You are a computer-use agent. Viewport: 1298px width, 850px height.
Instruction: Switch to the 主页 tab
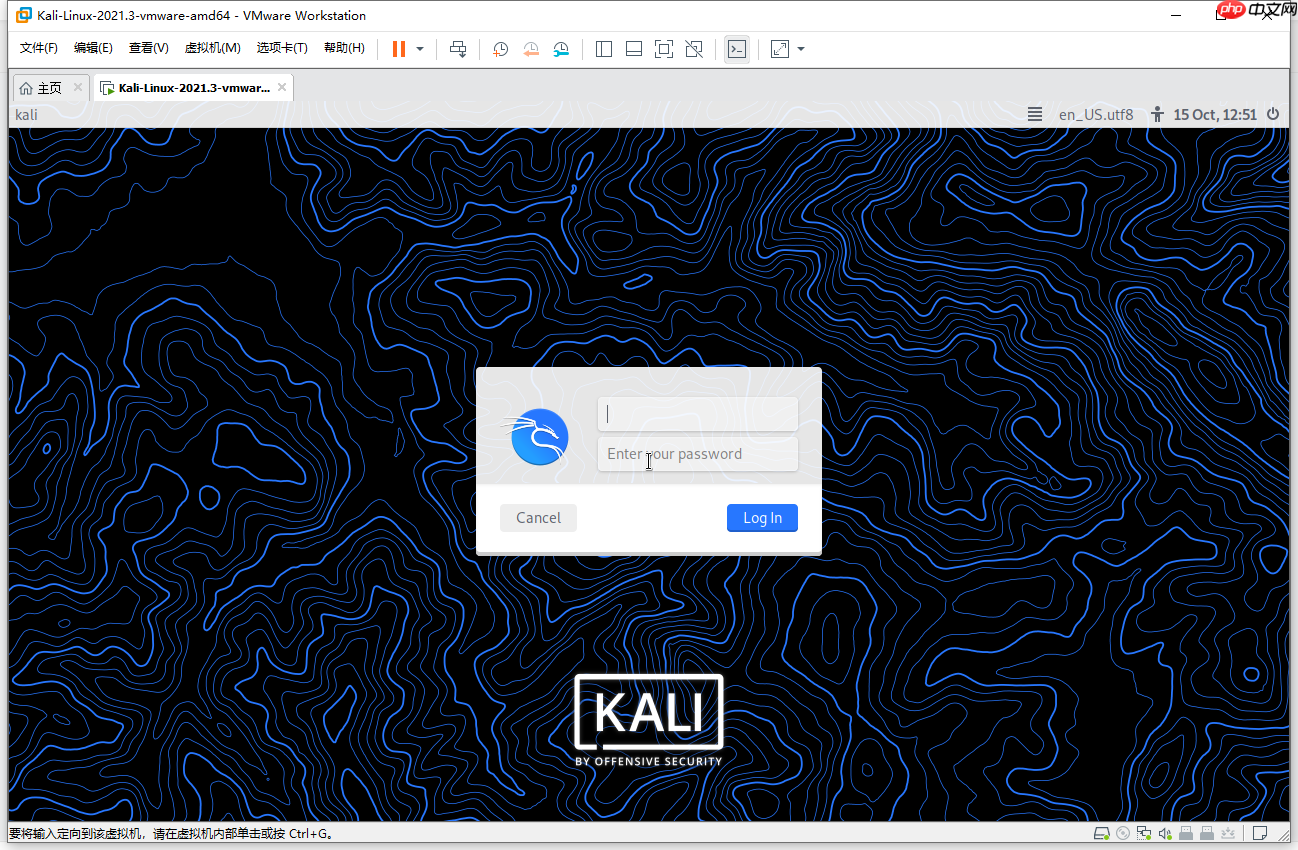click(44, 87)
